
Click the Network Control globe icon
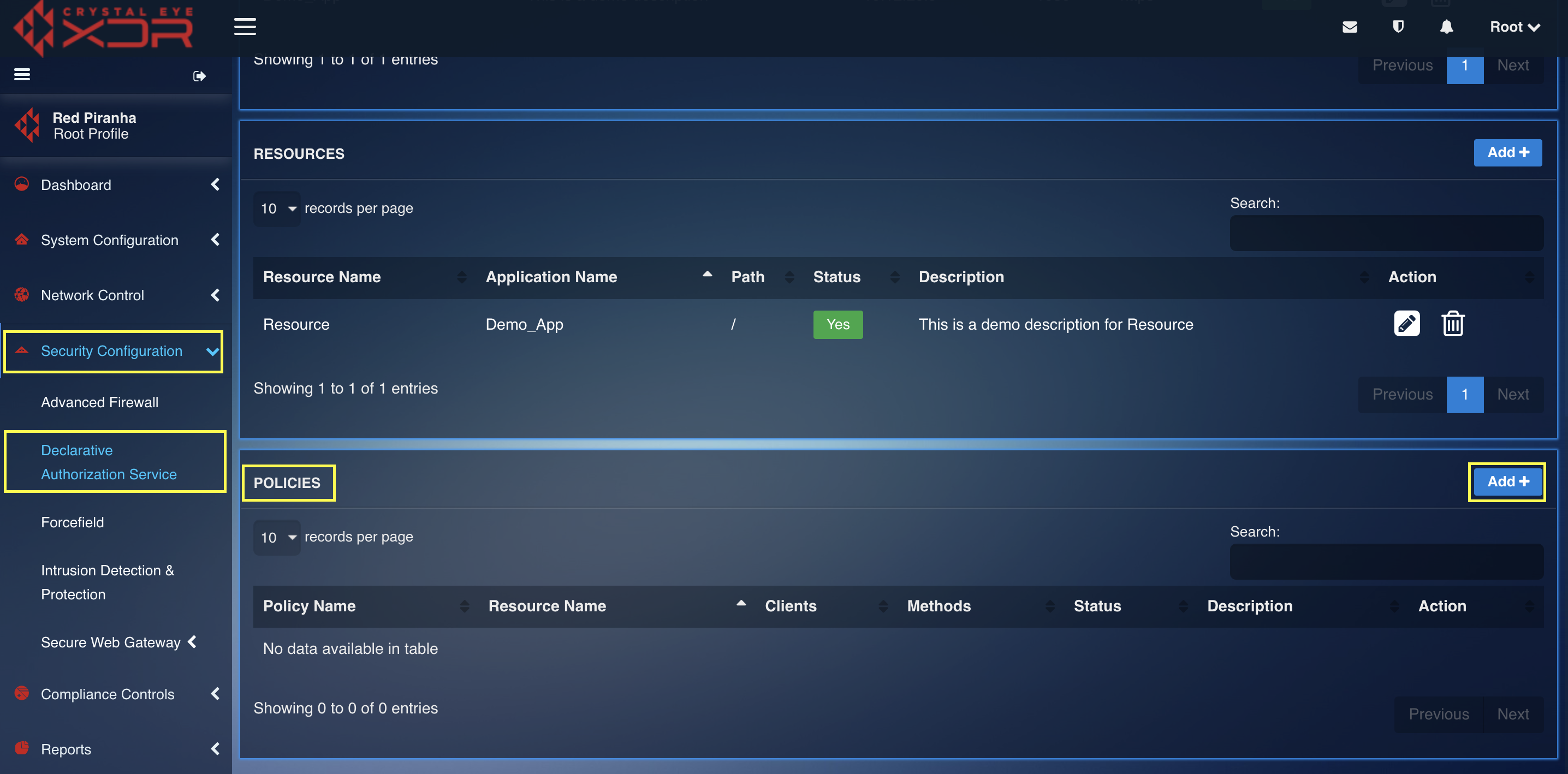[21, 295]
